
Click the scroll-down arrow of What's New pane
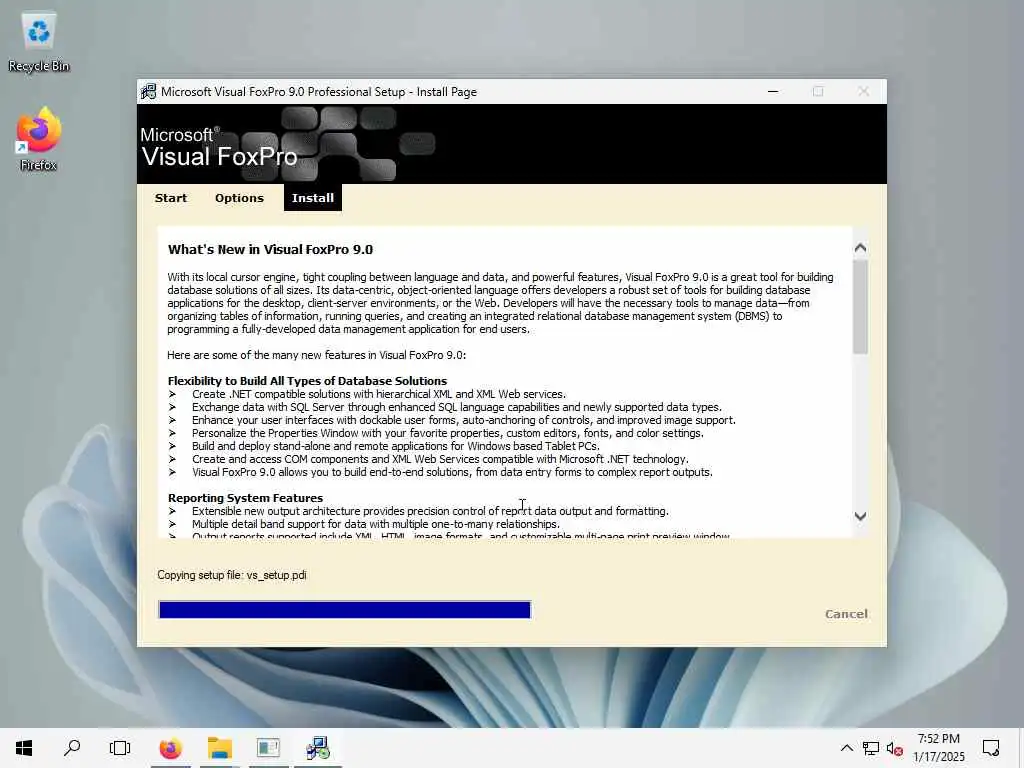860,516
